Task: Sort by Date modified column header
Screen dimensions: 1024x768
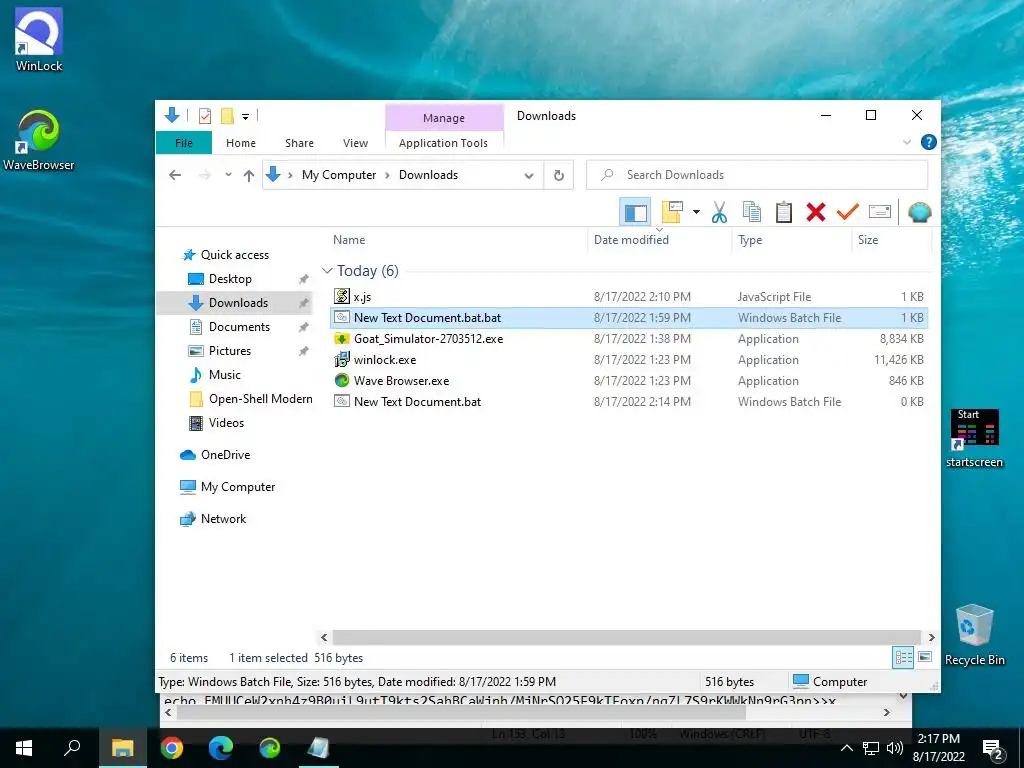Action: tap(632, 240)
